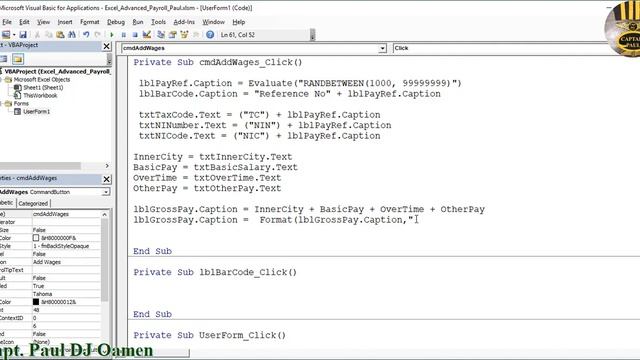Open Project Explorer from its toolbar icon
This screenshot has height=360, width=640.
pos(161,35)
